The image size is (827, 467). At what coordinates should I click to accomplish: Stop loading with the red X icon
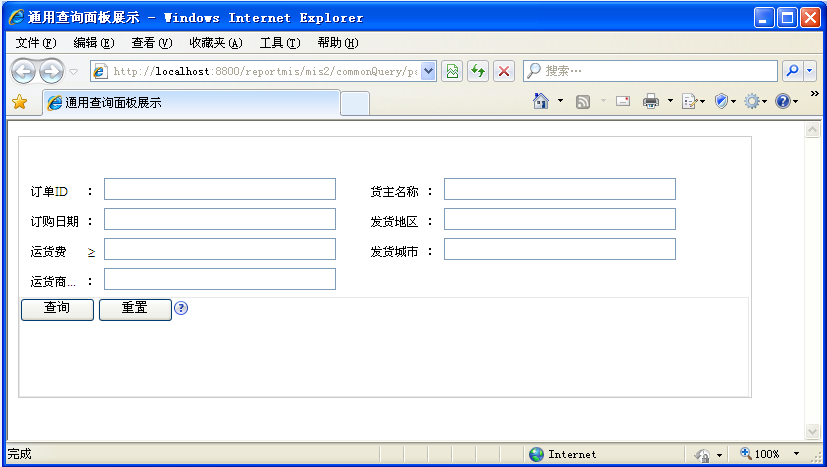[504, 71]
